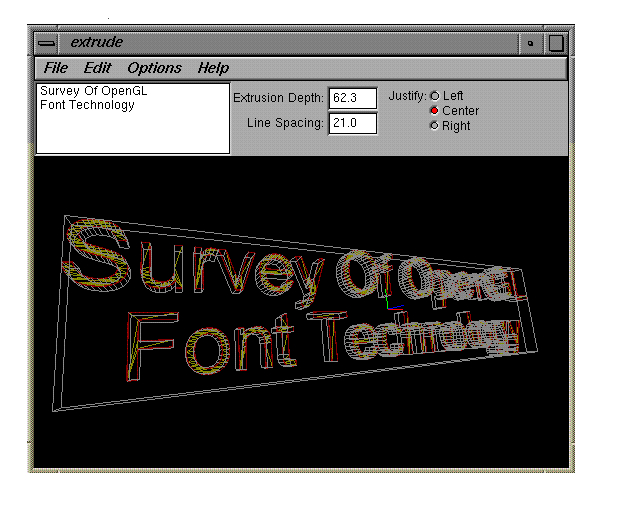Select Left justification radio button
The image size is (640, 512).
coord(435,96)
